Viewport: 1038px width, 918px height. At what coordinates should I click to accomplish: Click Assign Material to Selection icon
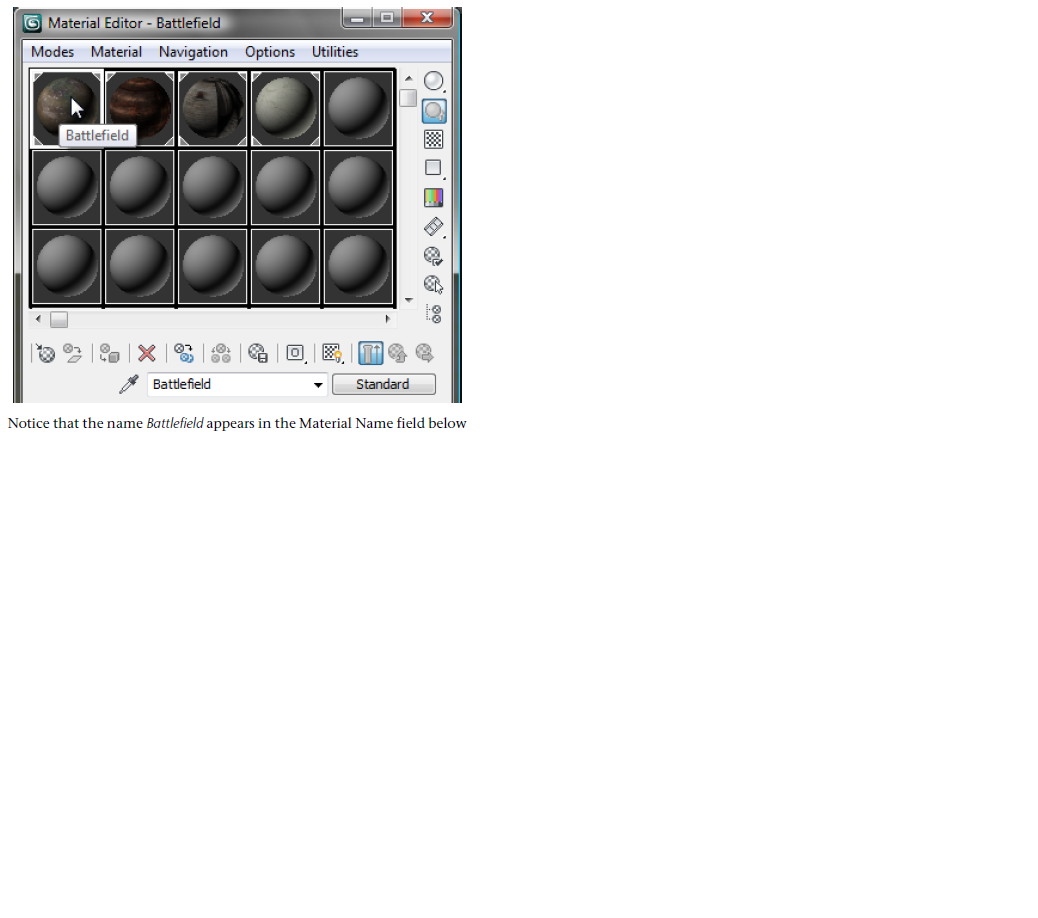(109, 353)
